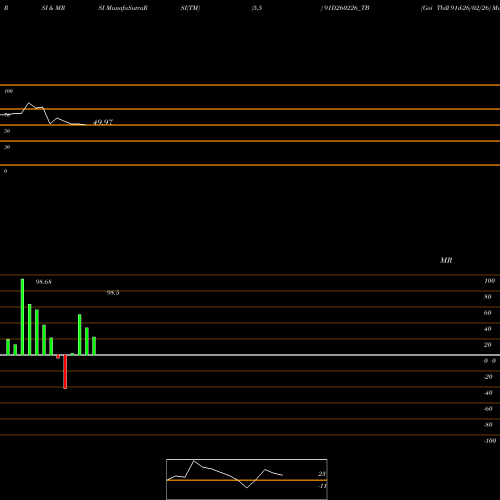Click the 'Goi Tbill 91d-26/02/26' title text
500x500 pixels.
[x=456, y=8]
